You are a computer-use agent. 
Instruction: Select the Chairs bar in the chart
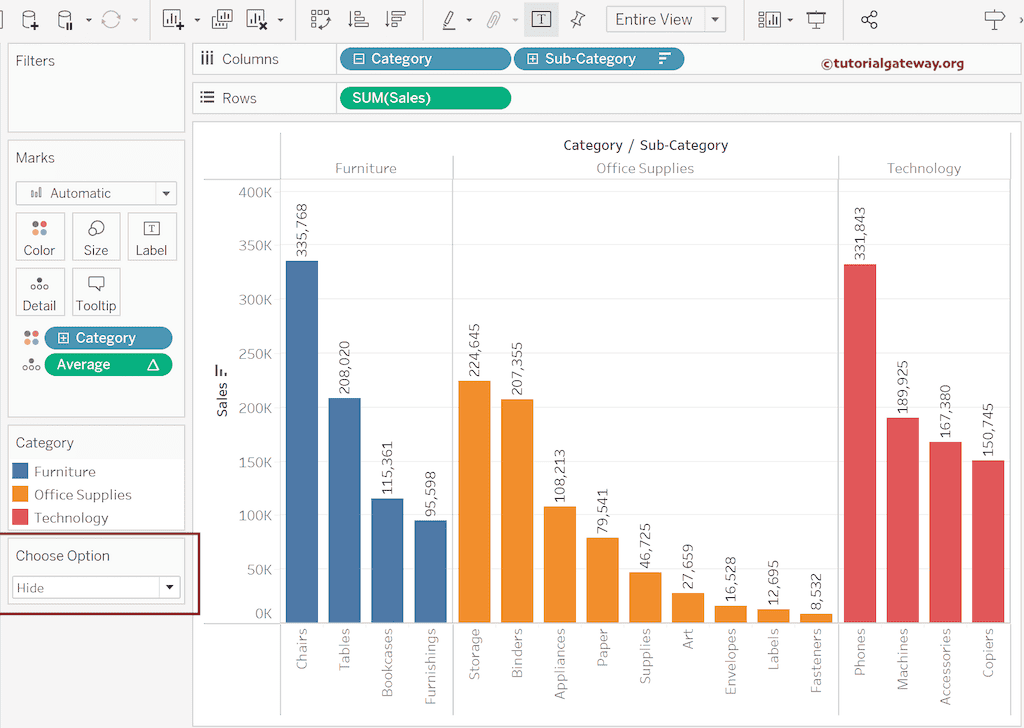[x=302, y=440]
